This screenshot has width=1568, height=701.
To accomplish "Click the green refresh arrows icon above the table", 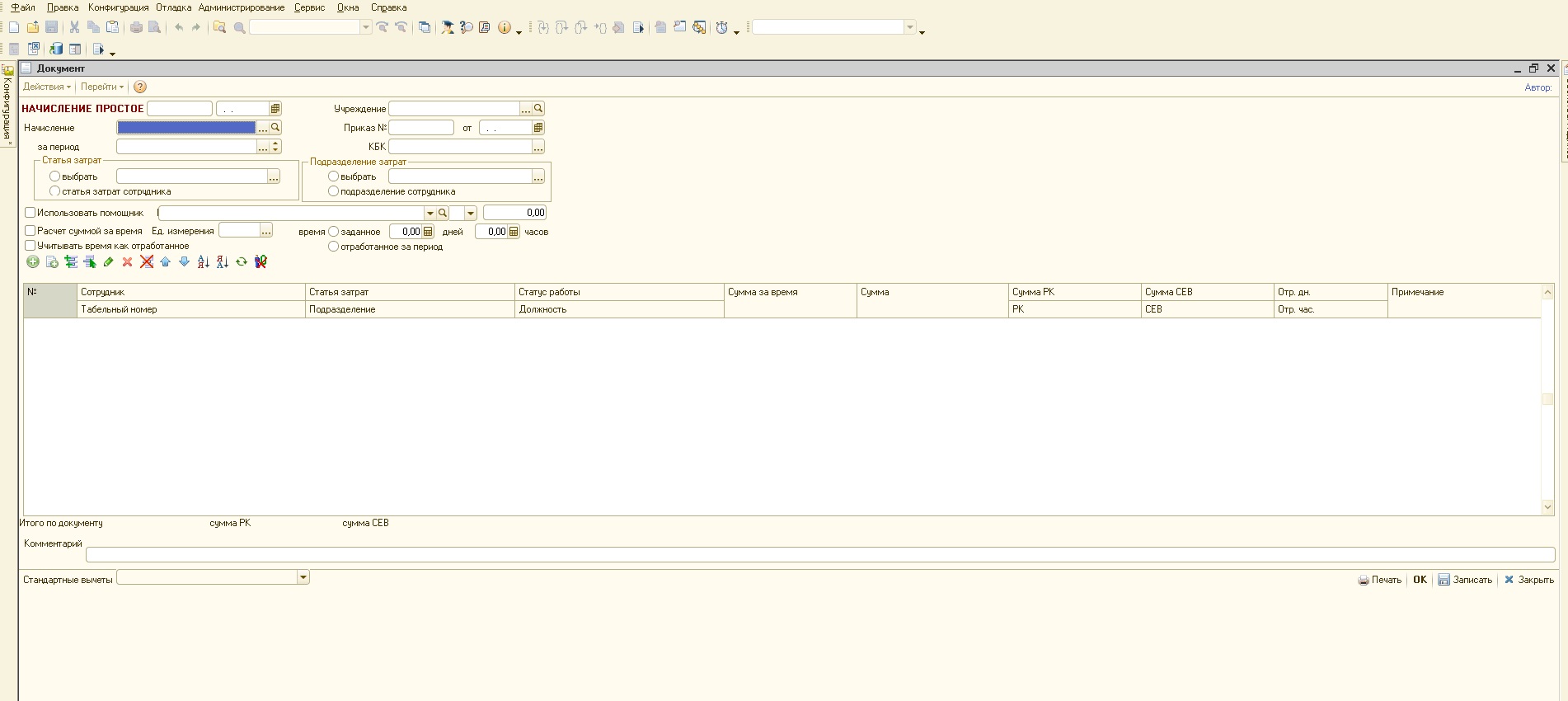I will [242, 261].
